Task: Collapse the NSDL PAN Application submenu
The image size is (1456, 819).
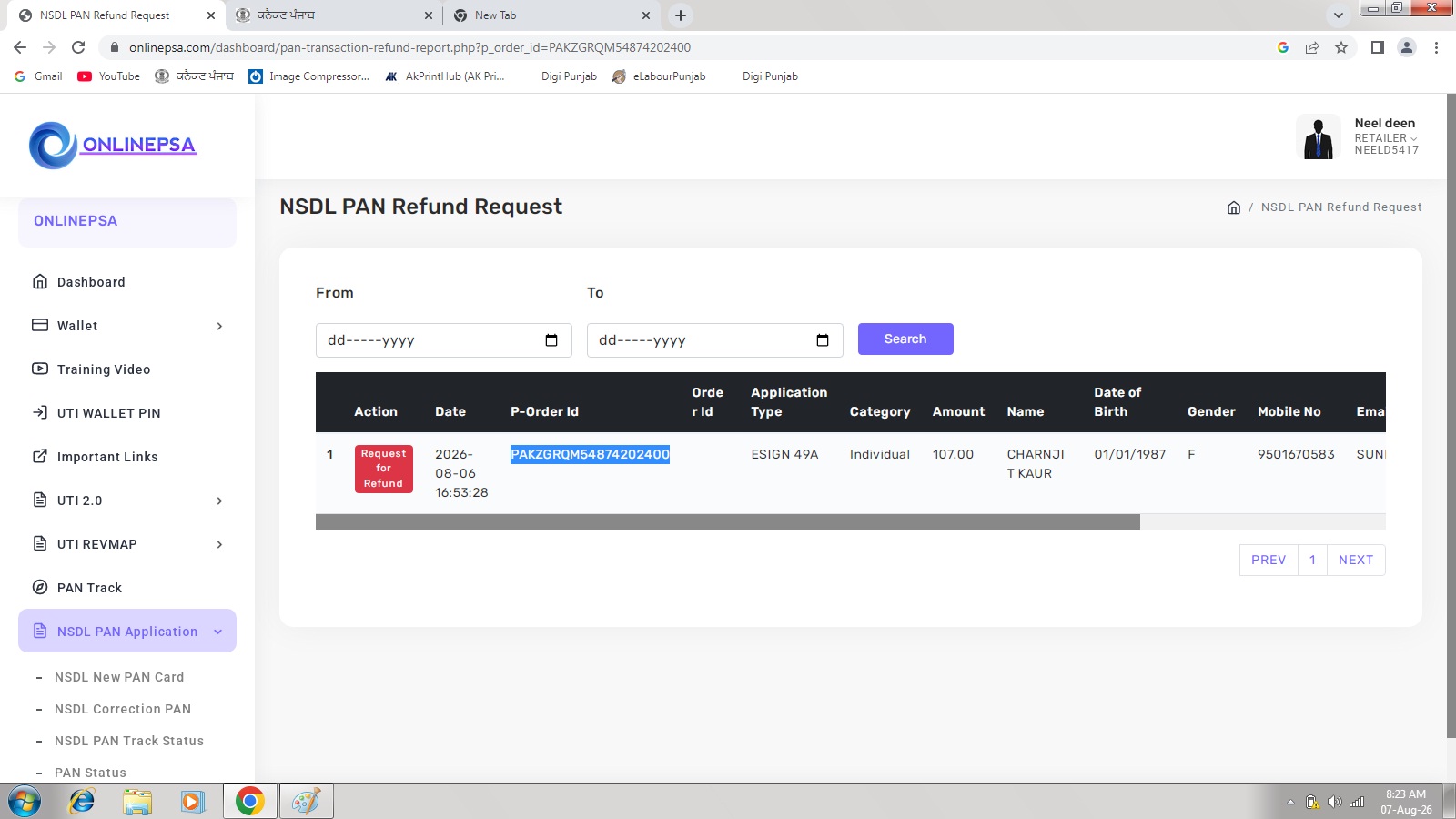Action: pos(218,632)
